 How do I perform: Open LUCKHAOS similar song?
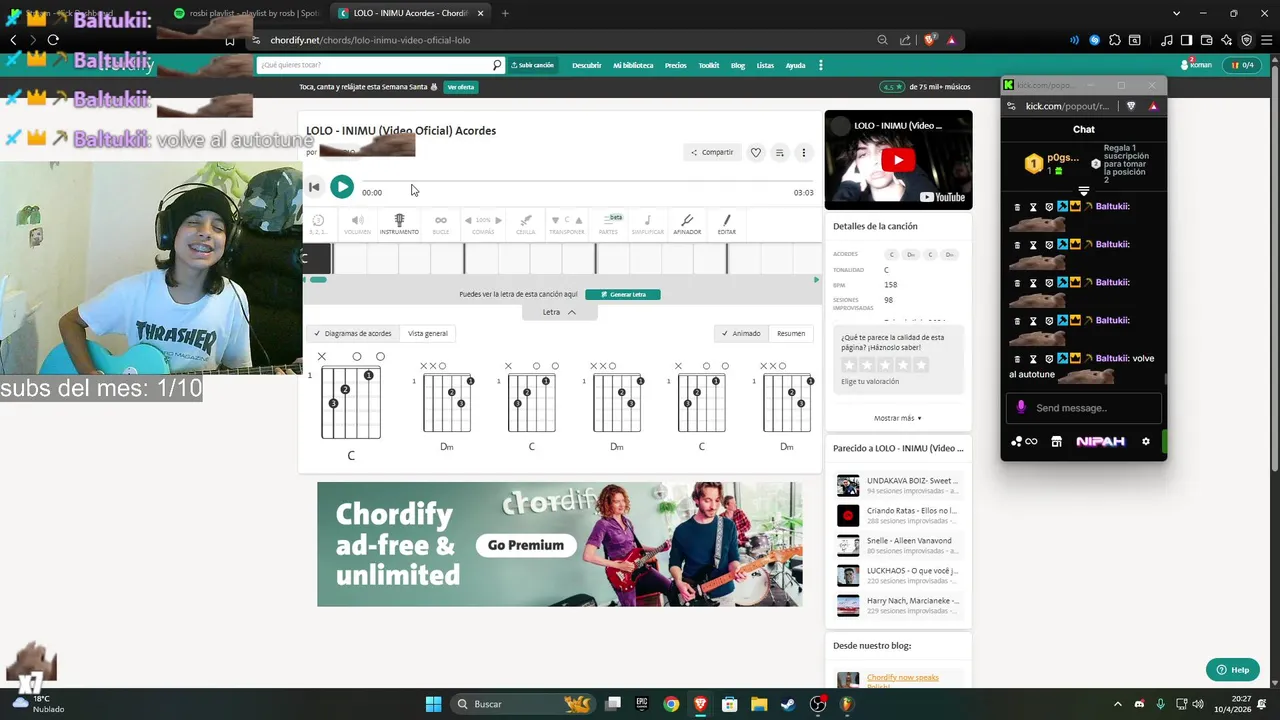click(x=899, y=575)
